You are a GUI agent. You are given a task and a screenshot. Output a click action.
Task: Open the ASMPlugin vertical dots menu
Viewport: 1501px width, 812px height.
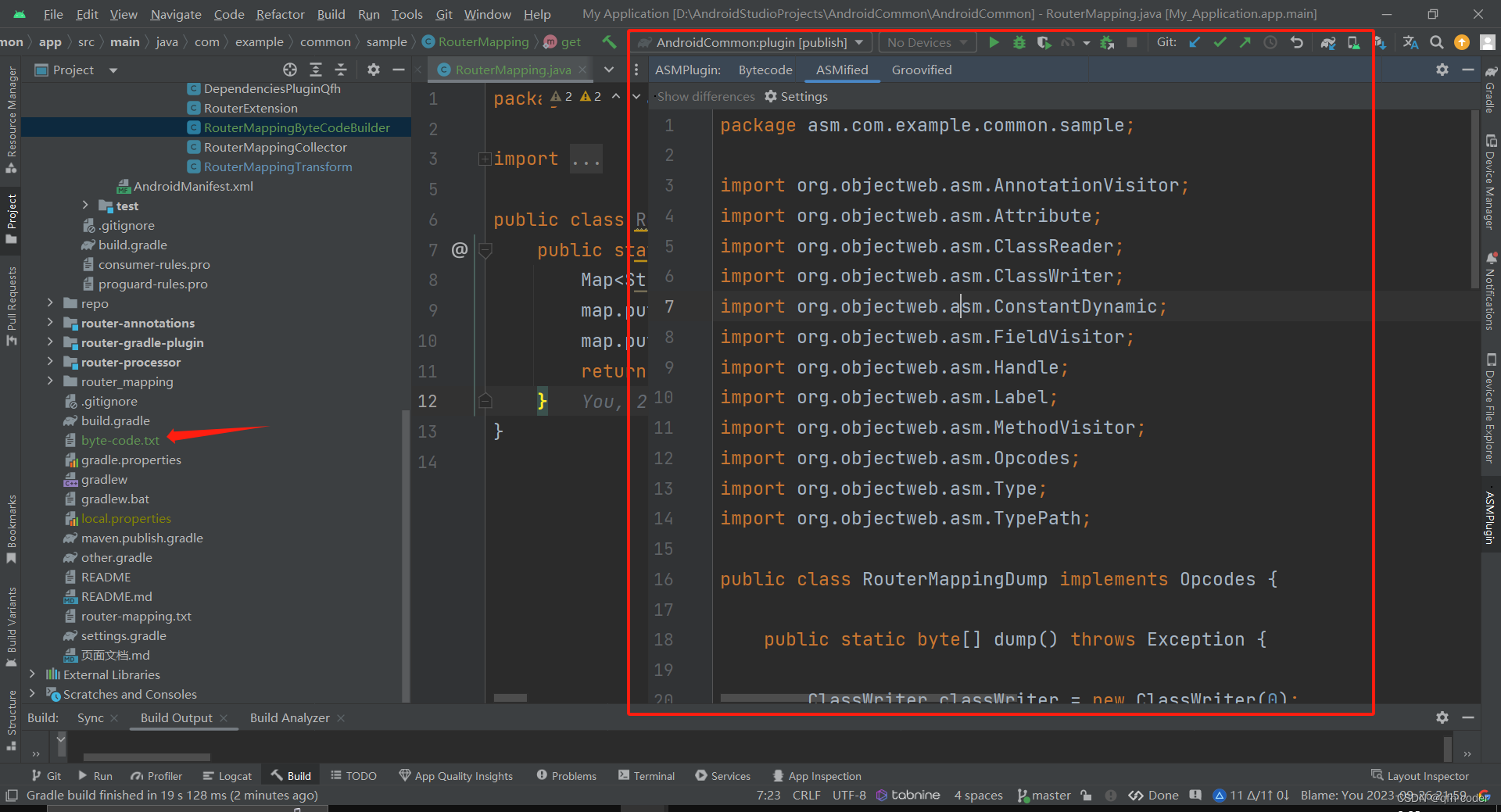point(636,70)
